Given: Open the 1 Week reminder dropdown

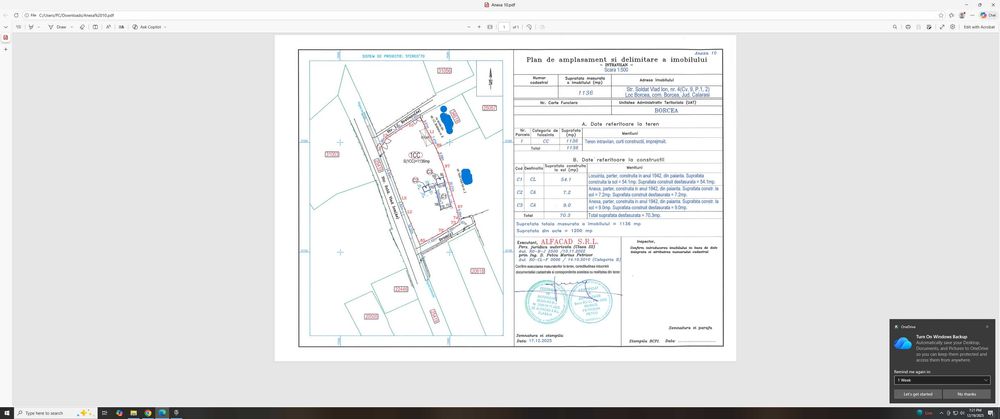Looking at the screenshot, I should point(941,380).
